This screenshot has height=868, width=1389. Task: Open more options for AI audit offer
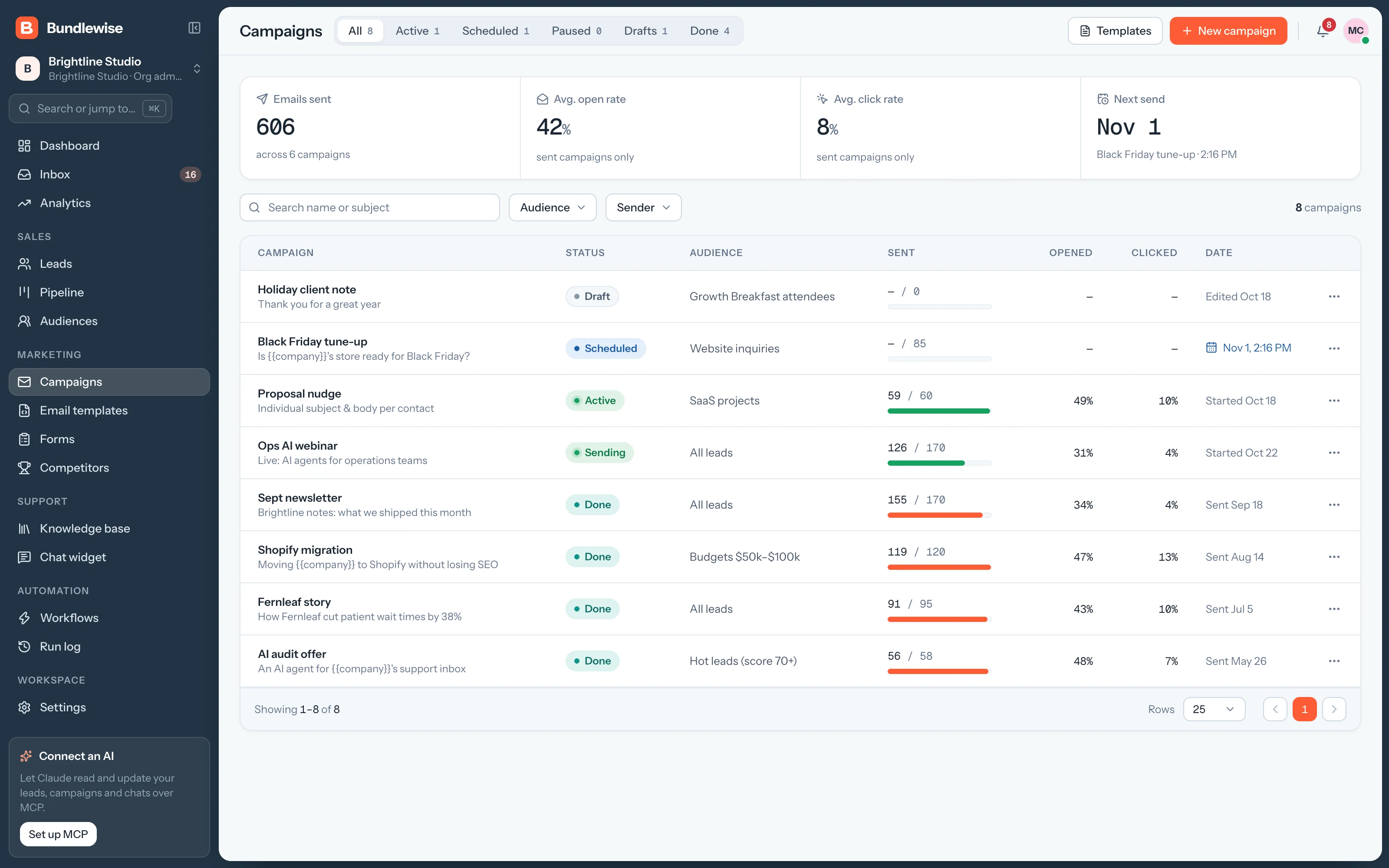click(x=1334, y=661)
